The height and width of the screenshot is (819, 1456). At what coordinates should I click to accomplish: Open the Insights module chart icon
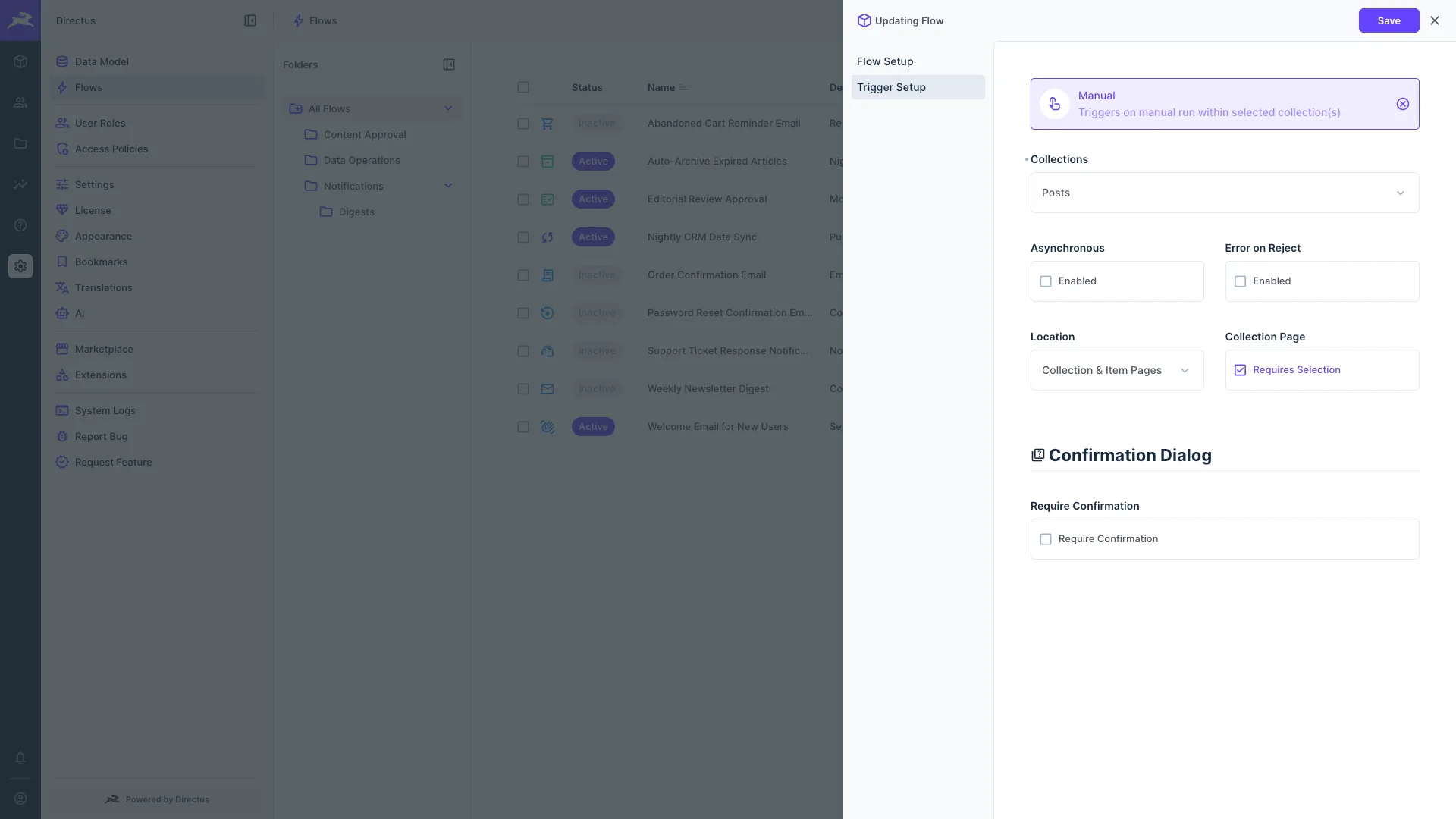click(20, 184)
